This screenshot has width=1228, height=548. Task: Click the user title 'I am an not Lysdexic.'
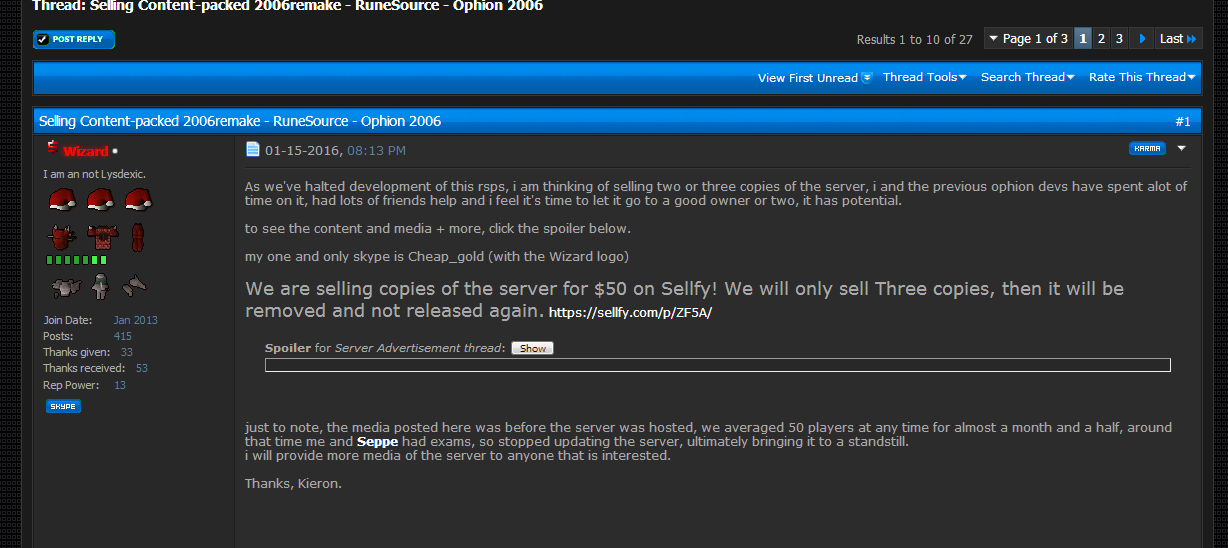94,174
